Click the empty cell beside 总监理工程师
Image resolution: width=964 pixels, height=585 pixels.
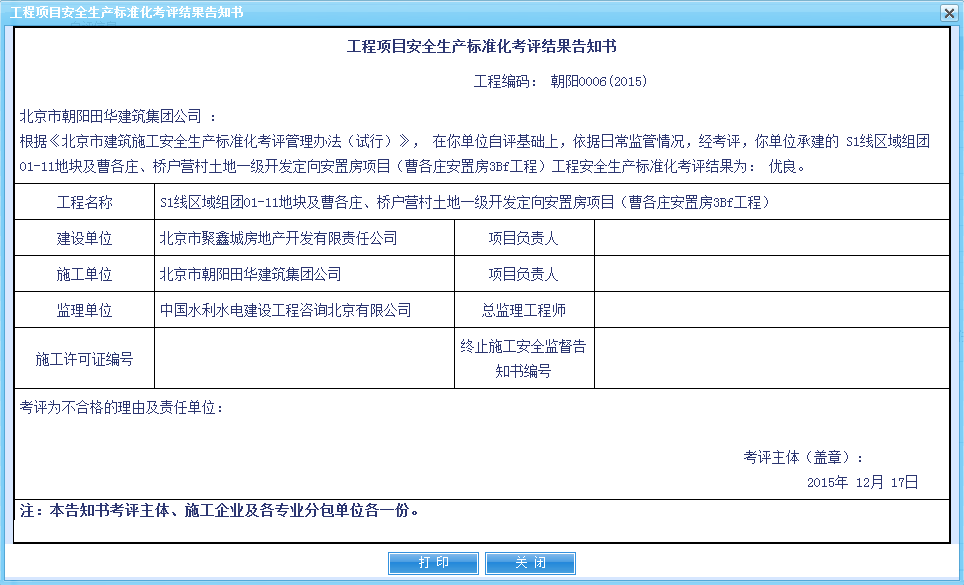[770, 310]
